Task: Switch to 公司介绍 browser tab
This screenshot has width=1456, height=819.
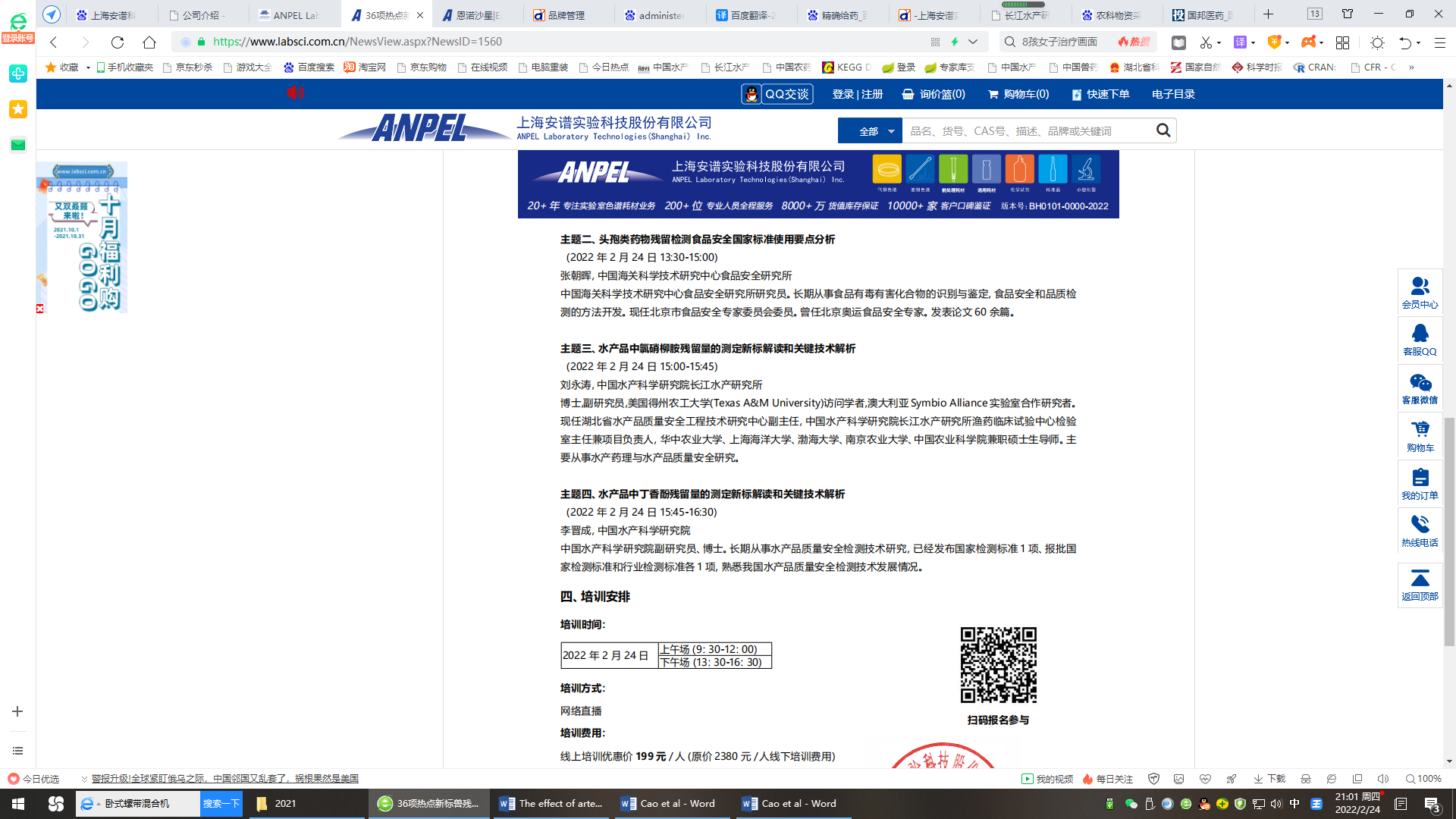Action: tap(203, 15)
